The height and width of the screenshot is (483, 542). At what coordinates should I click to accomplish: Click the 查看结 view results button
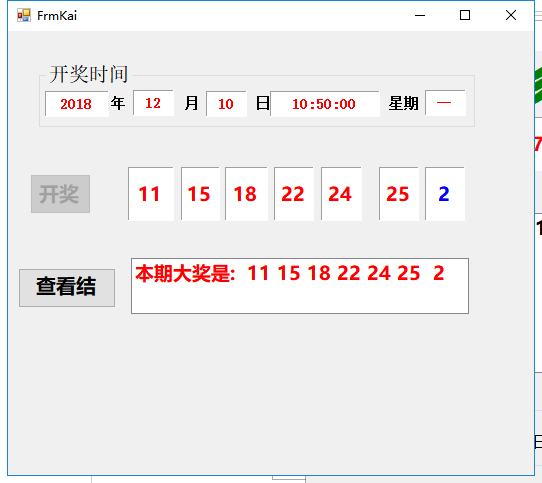(x=67, y=288)
